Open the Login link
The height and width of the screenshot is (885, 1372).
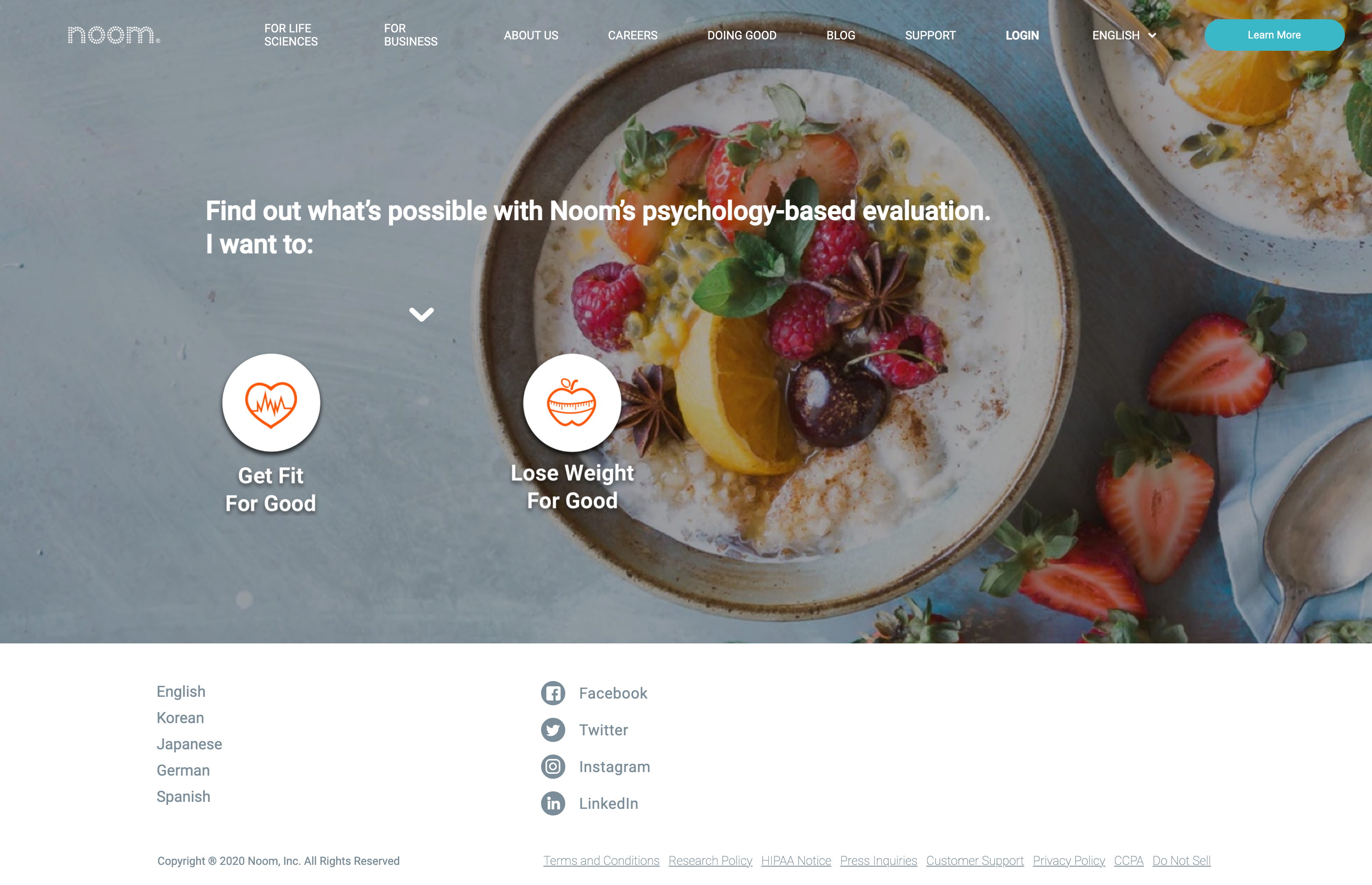click(x=1022, y=35)
